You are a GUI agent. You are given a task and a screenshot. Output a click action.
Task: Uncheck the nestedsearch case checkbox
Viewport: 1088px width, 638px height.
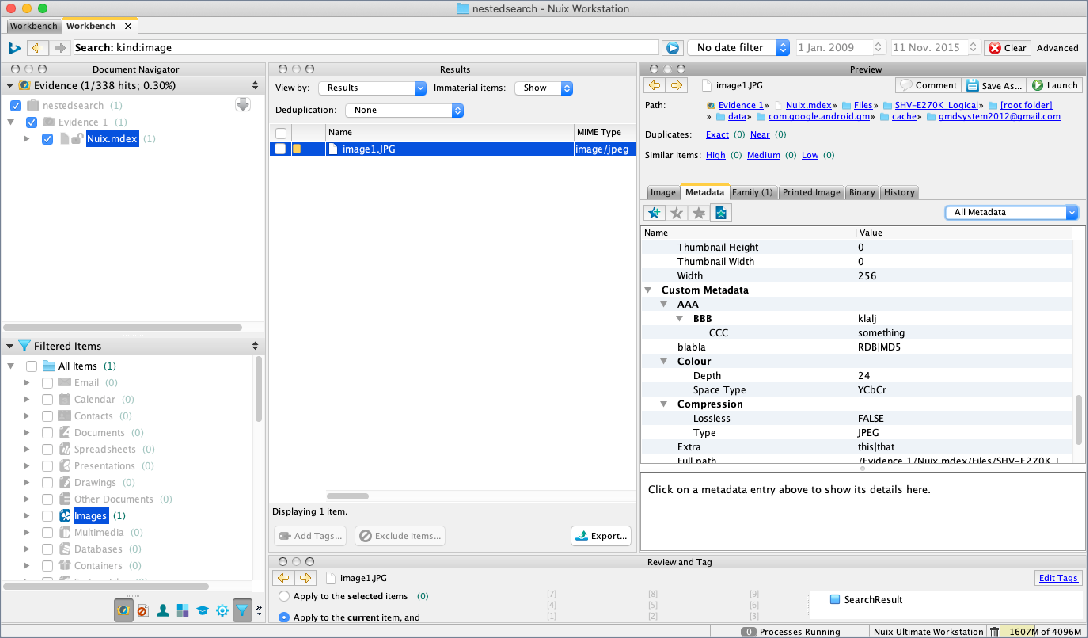point(15,106)
